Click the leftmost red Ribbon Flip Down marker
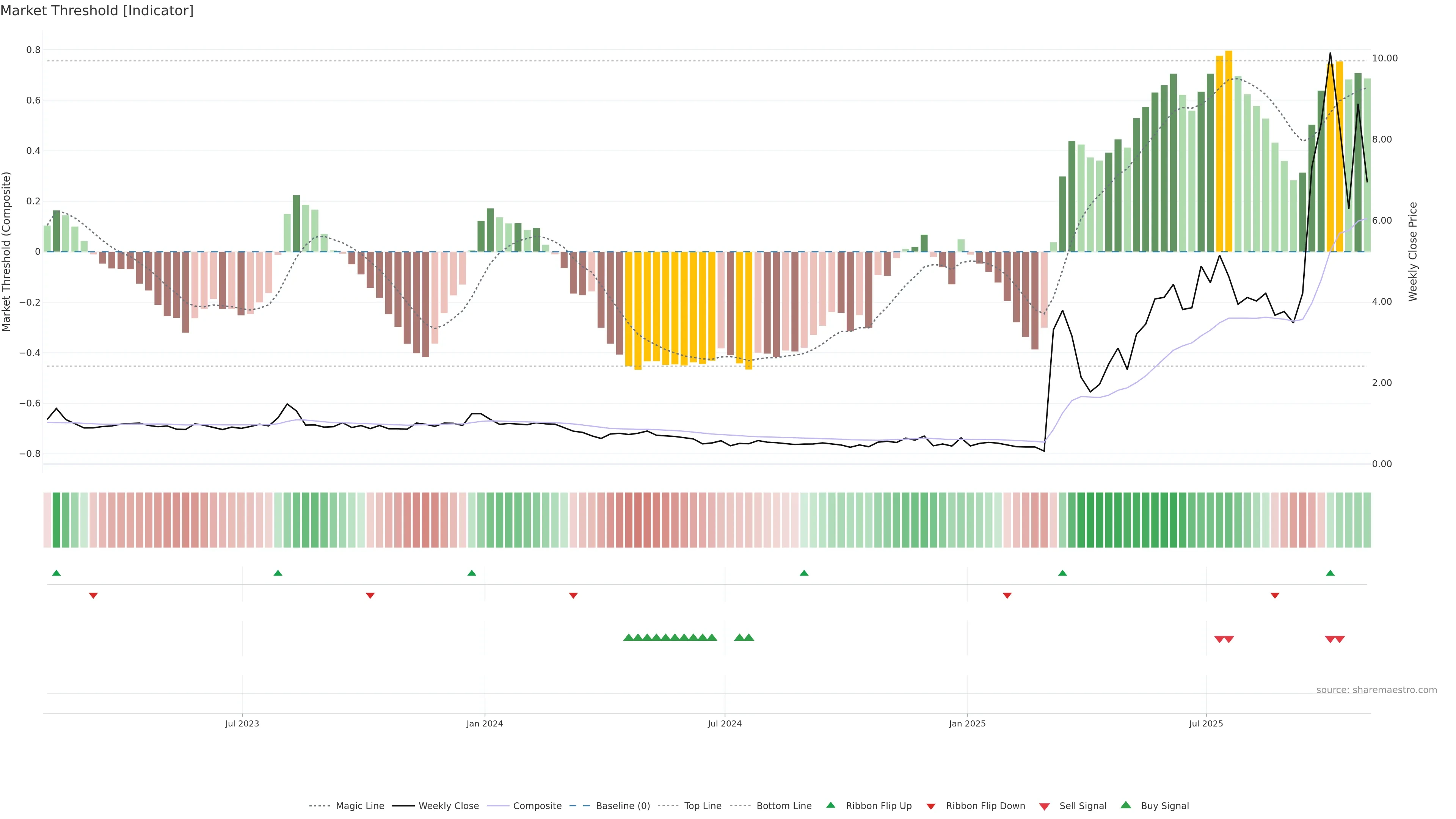Screen dimensions: 1456x819 tap(93, 596)
